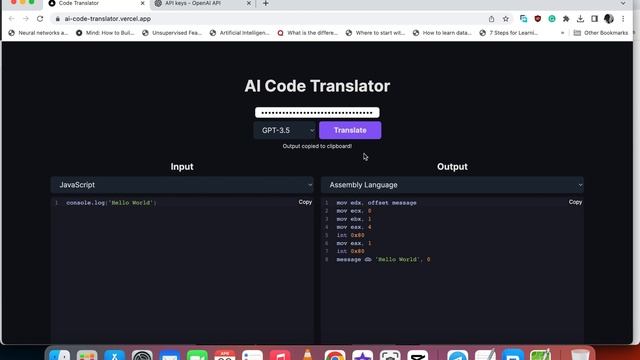Open App Store from the Dock
This screenshot has height=360, width=640.
pos(114,355)
